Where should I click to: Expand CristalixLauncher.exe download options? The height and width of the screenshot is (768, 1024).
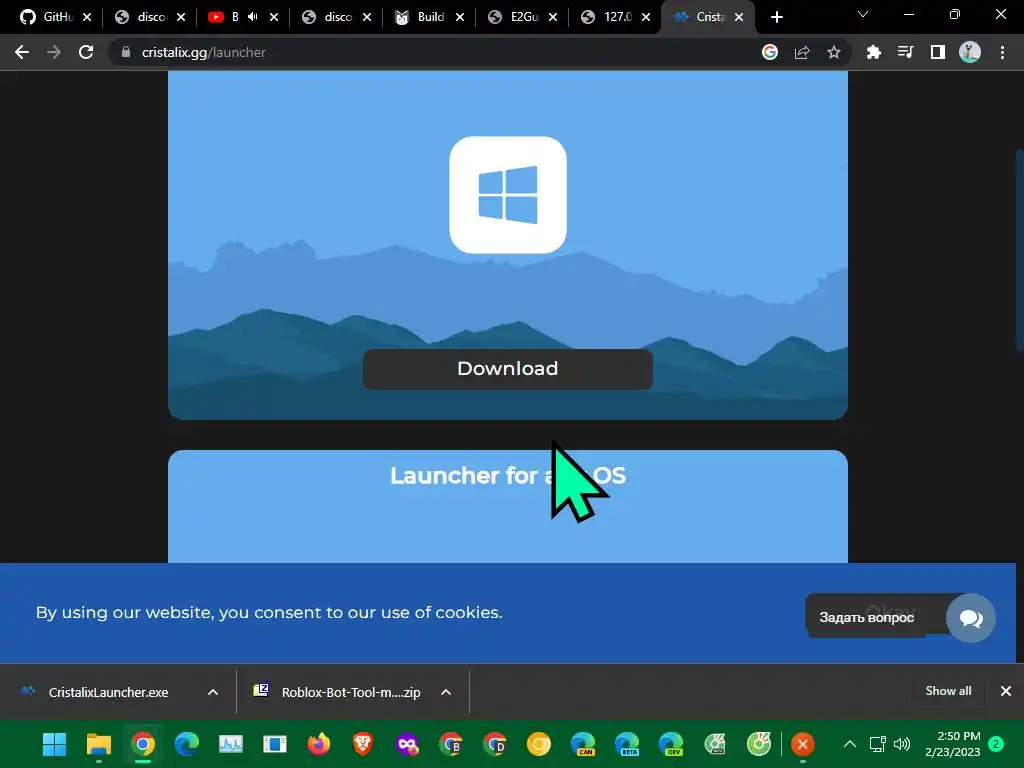[213, 692]
